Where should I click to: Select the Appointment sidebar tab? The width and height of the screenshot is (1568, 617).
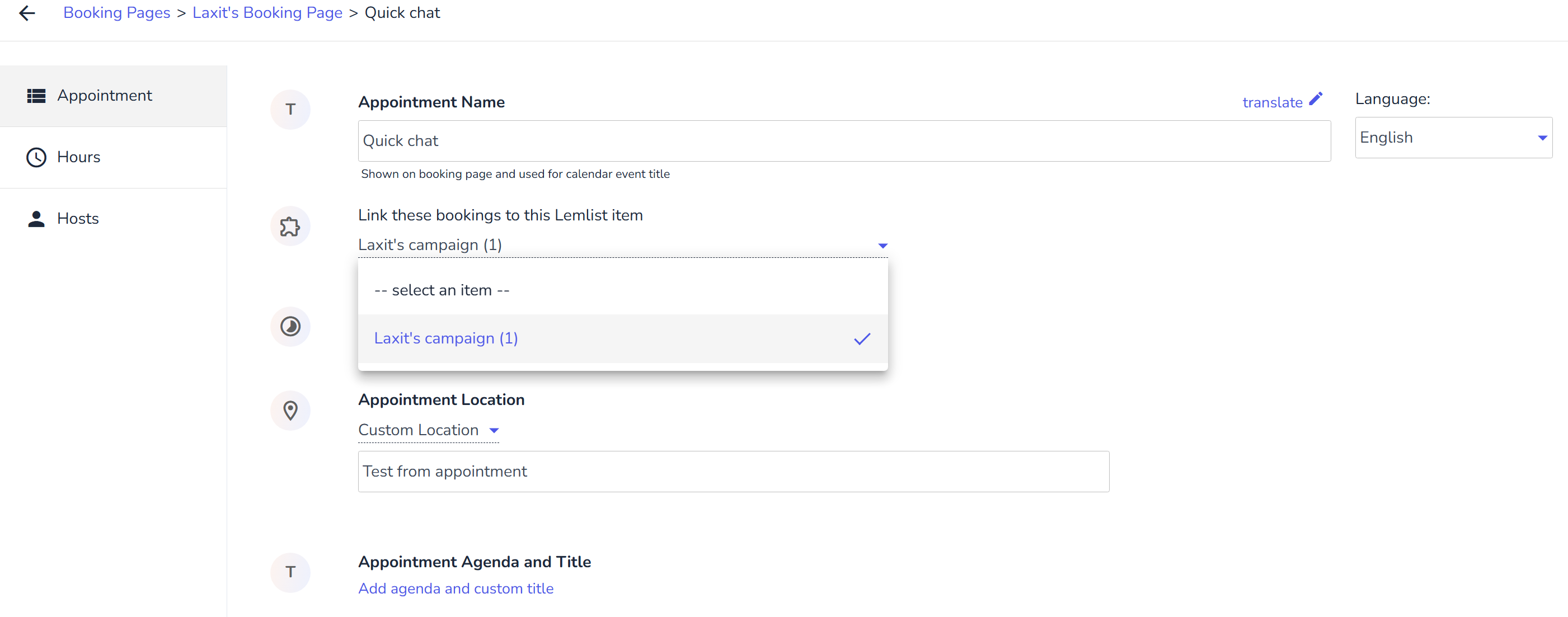(113, 96)
